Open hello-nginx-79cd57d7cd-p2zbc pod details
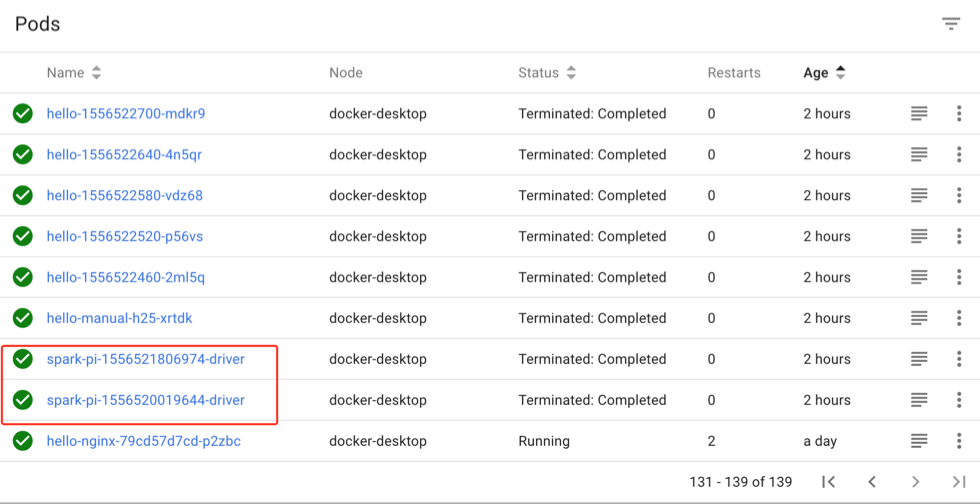This screenshot has width=980, height=504. 144,441
